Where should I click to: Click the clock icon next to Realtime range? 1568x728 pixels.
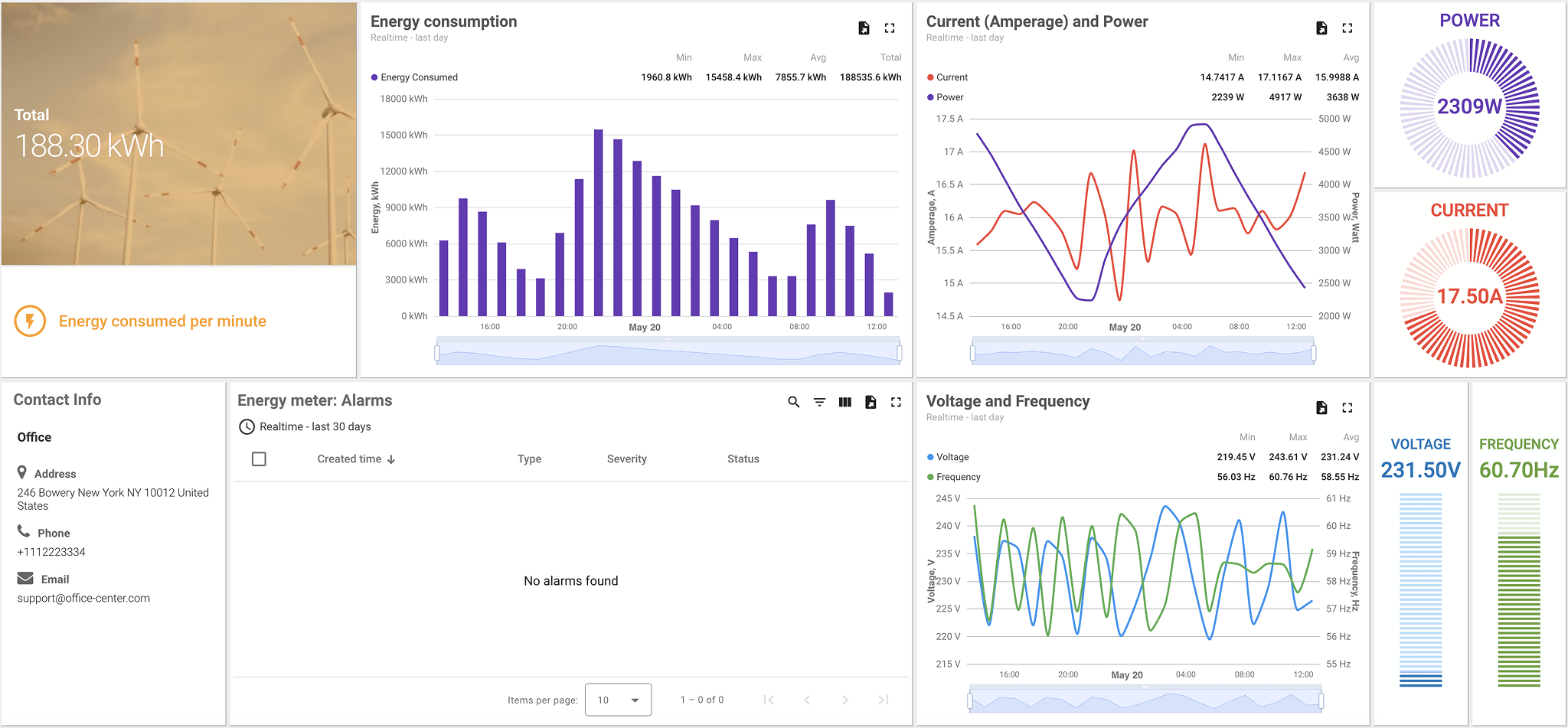pyautogui.click(x=247, y=426)
